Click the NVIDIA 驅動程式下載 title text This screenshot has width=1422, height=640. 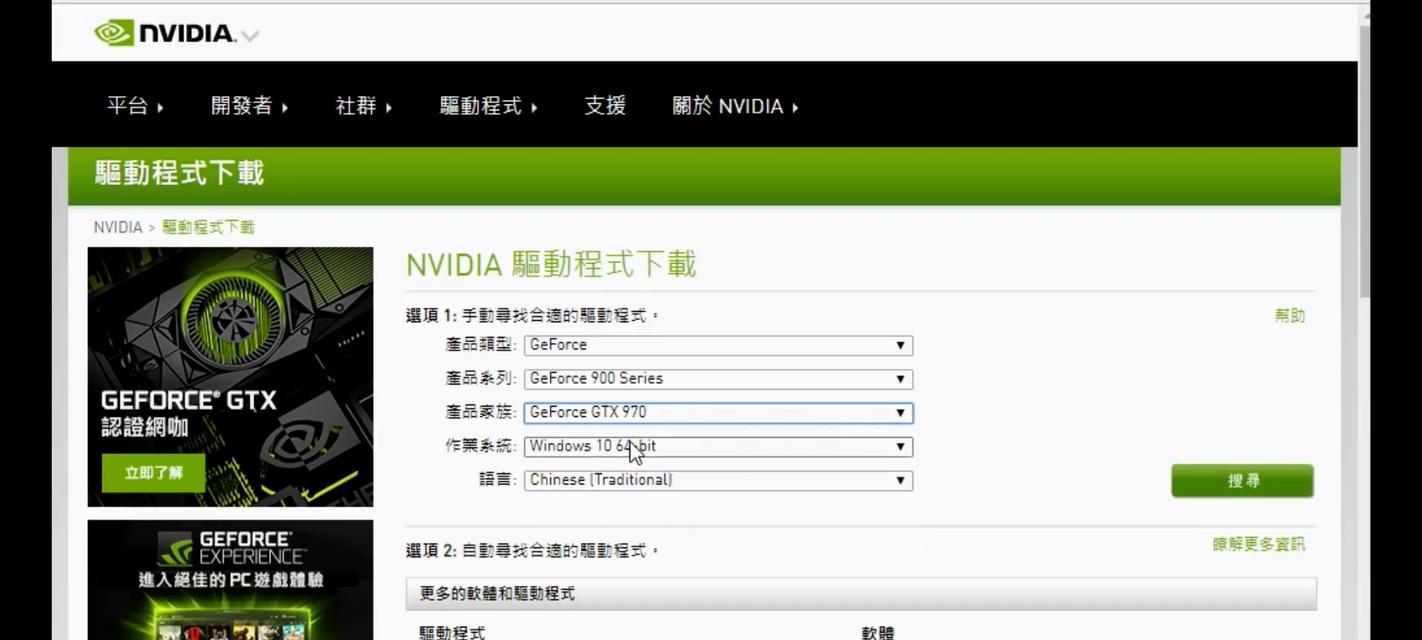tap(551, 264)
